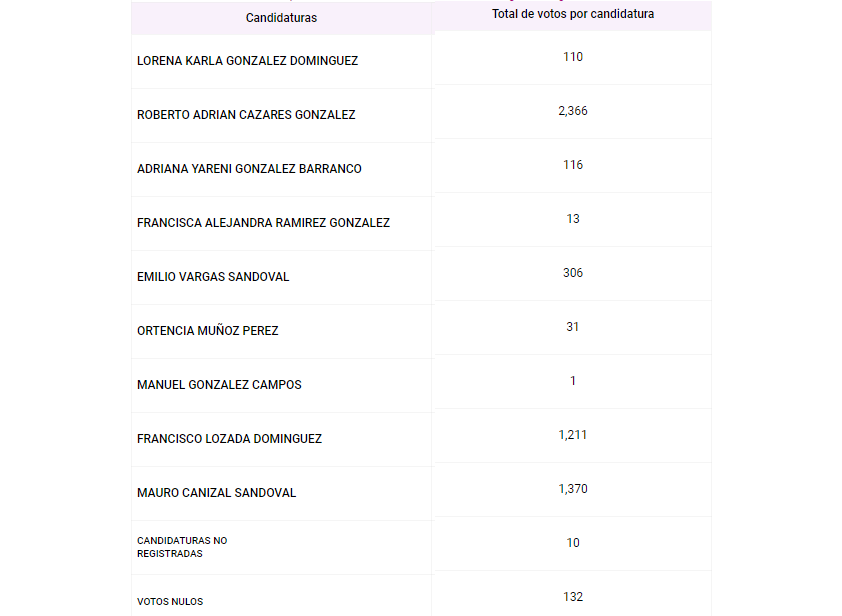Select FRANCISCA ALEJANDRA RAMIREZ GONZALEZ entry
This screenshot has width=842, height=616.
263,223
